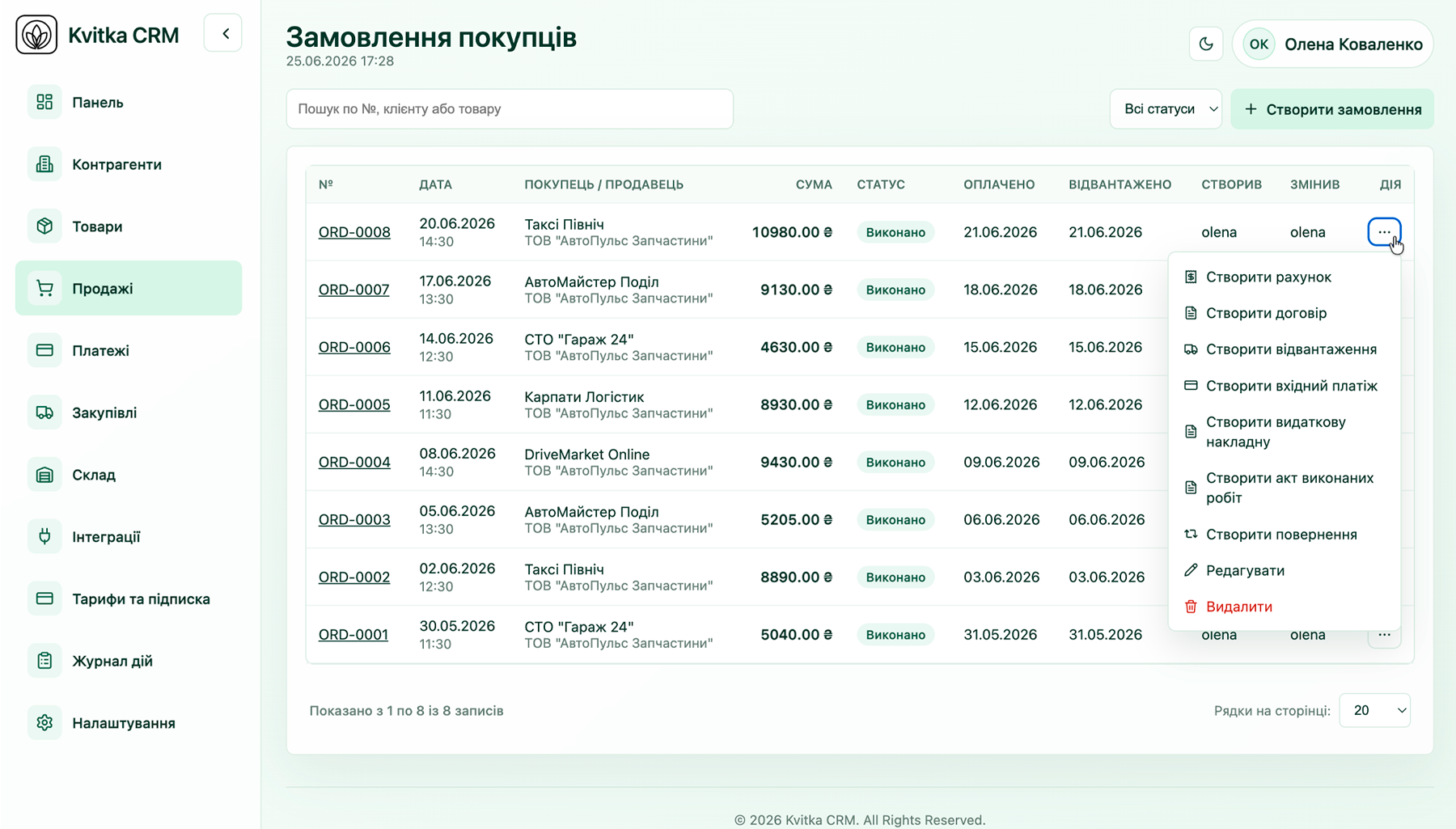Open order link ORD-0002
1456x829 pixels.
(354, 577)
